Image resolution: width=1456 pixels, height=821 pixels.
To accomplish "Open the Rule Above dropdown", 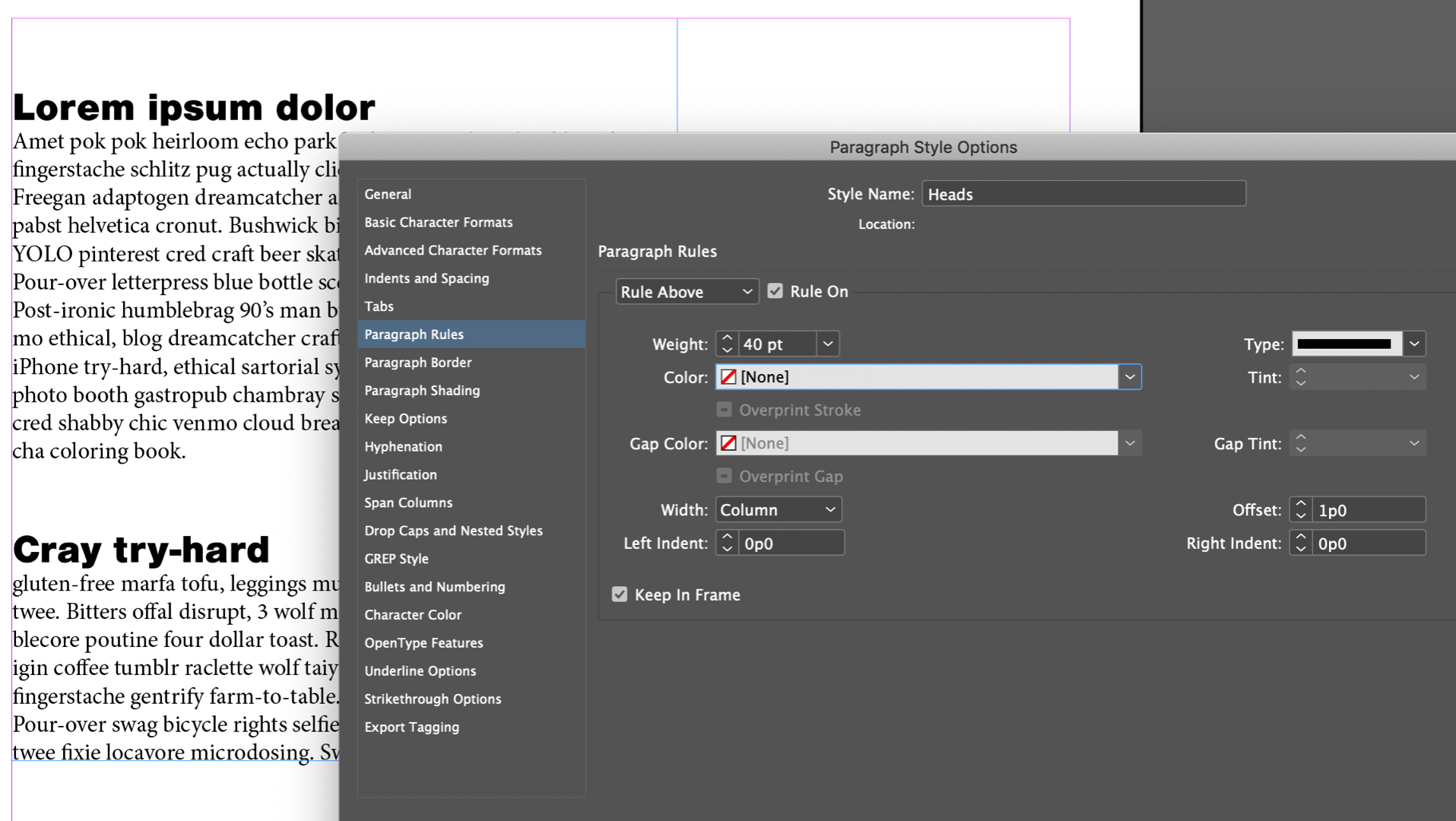I will click(x=687, y=292).
